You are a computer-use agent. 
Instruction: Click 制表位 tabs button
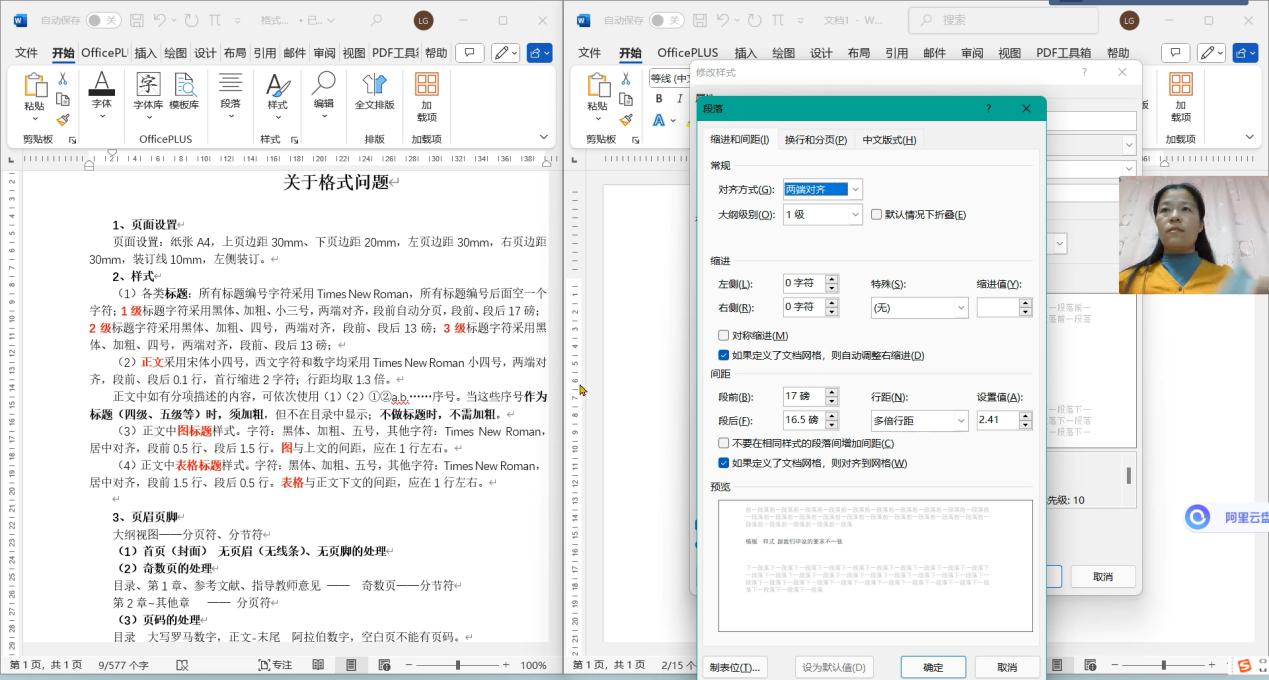(734, 667)
